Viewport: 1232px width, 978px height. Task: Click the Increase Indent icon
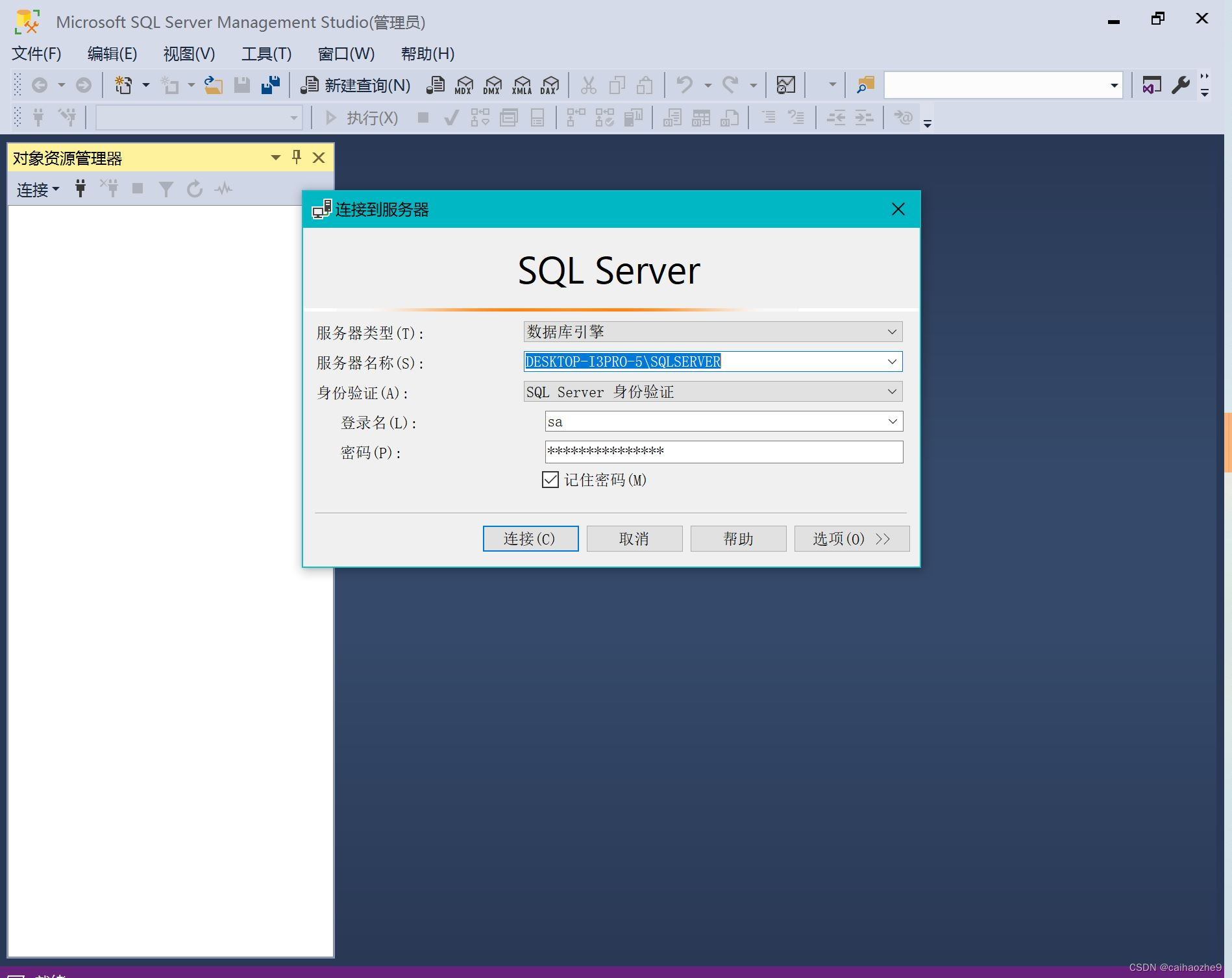[x=864, y=117]
